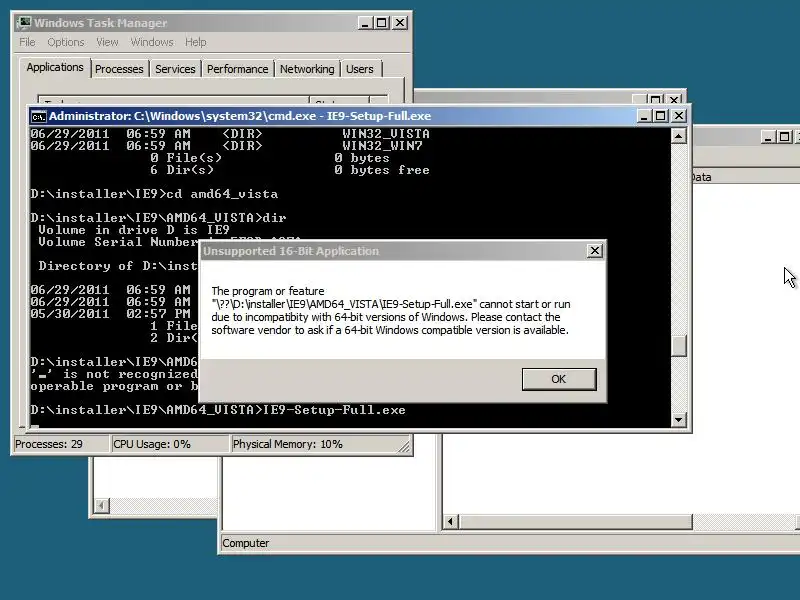
Task: Maximize the cmd.exe window
Action: tap(661, 116)
